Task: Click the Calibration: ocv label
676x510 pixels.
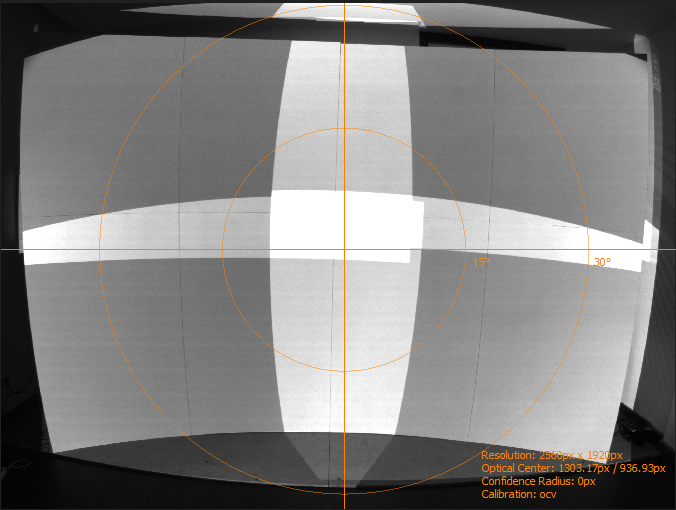Action: pyautogui.click(x=519, y=494)
